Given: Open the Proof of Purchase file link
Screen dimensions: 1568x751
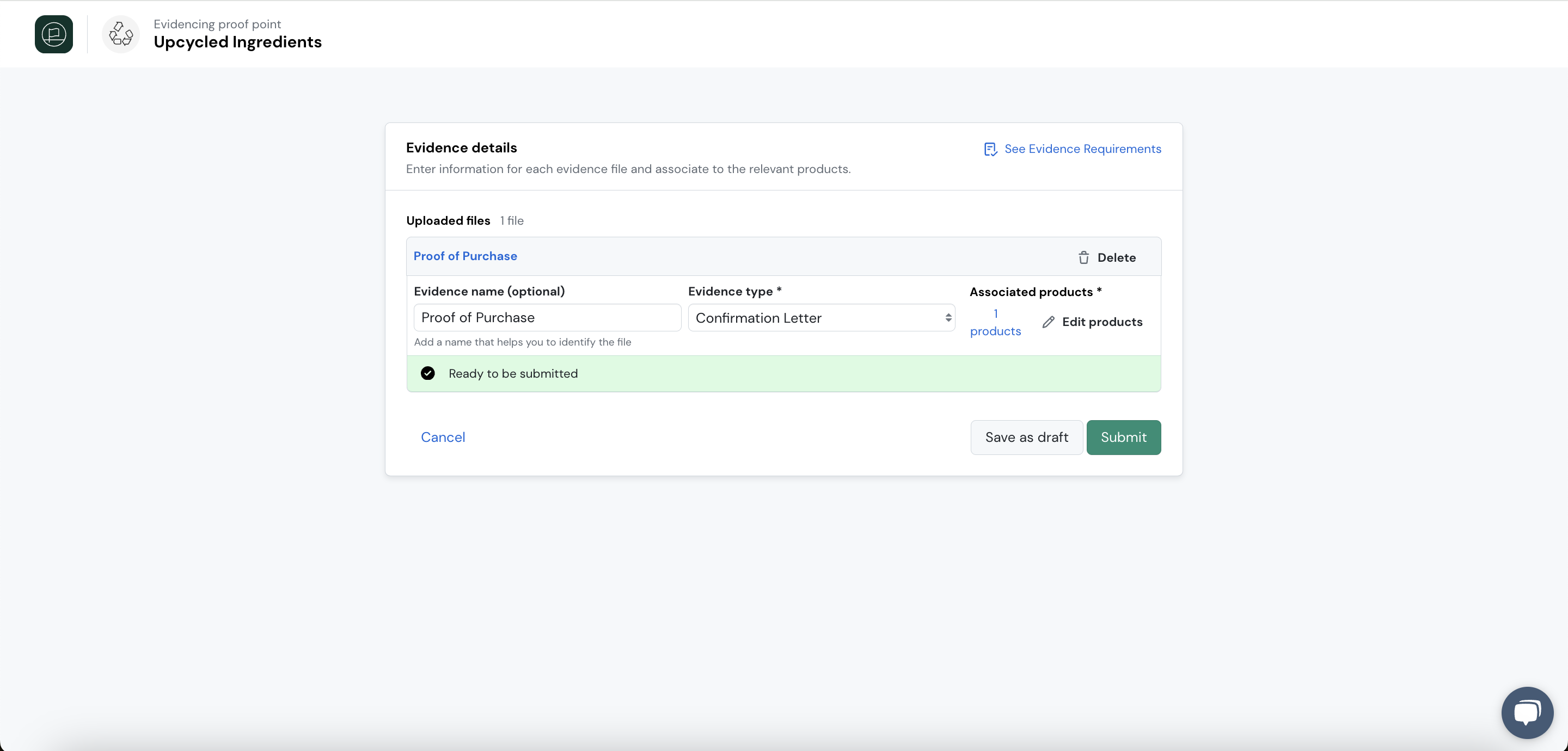Looking at the screenshot, I should coord(465,256).
